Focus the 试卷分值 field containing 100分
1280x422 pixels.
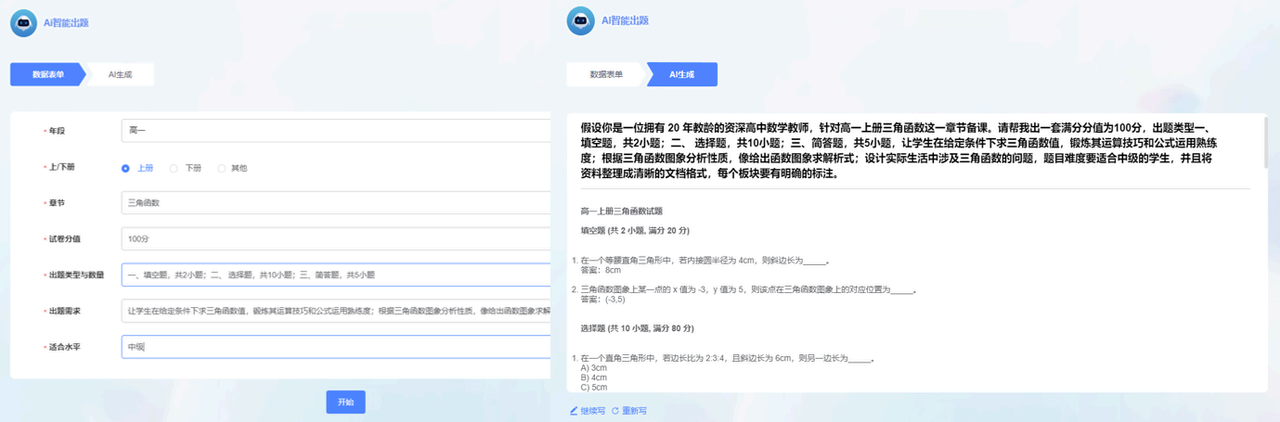point(335,239)
